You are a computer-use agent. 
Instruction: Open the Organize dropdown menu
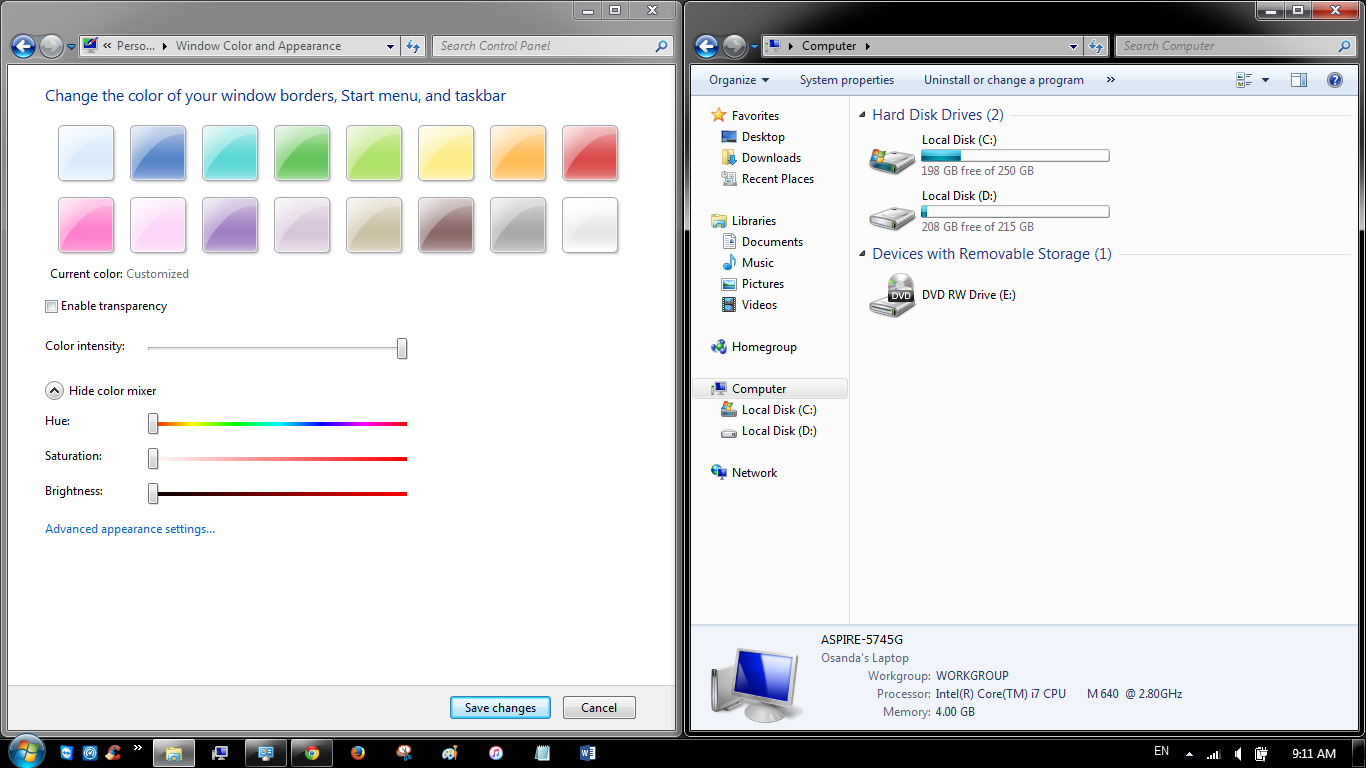739,80
